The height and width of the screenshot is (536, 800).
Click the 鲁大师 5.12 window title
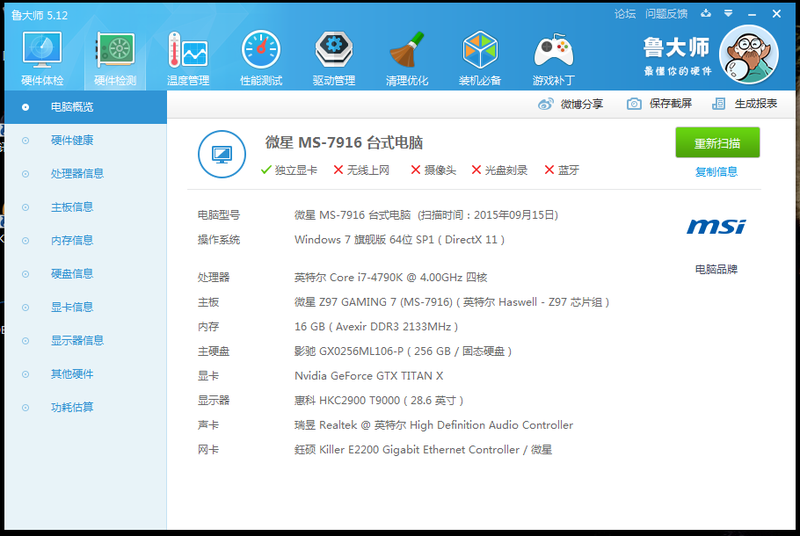point(40,15)
